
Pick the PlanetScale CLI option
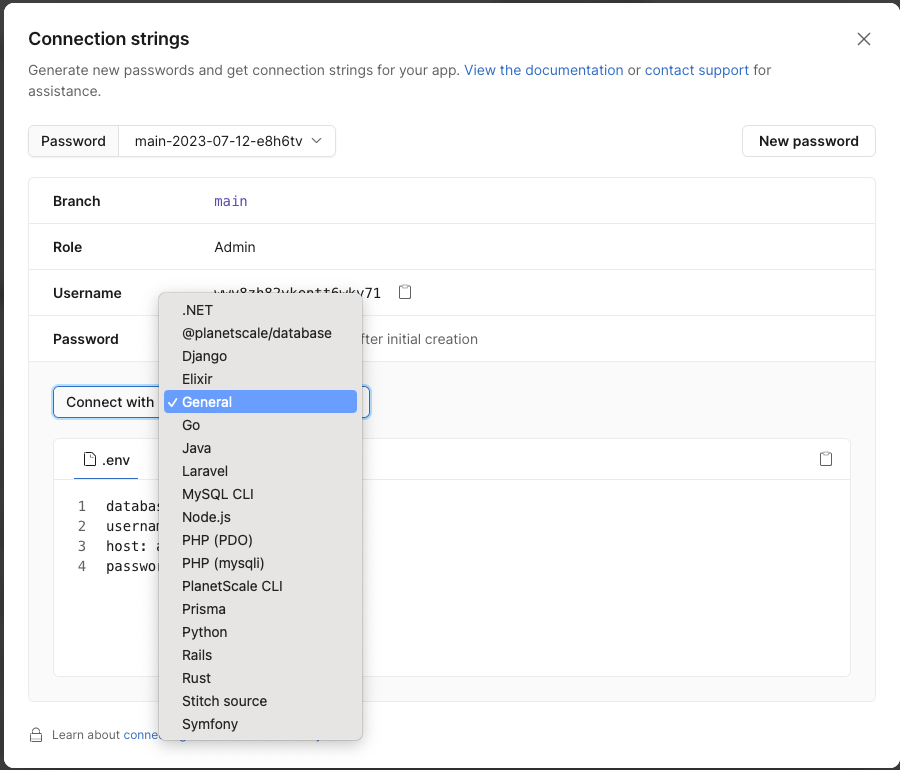232,586
